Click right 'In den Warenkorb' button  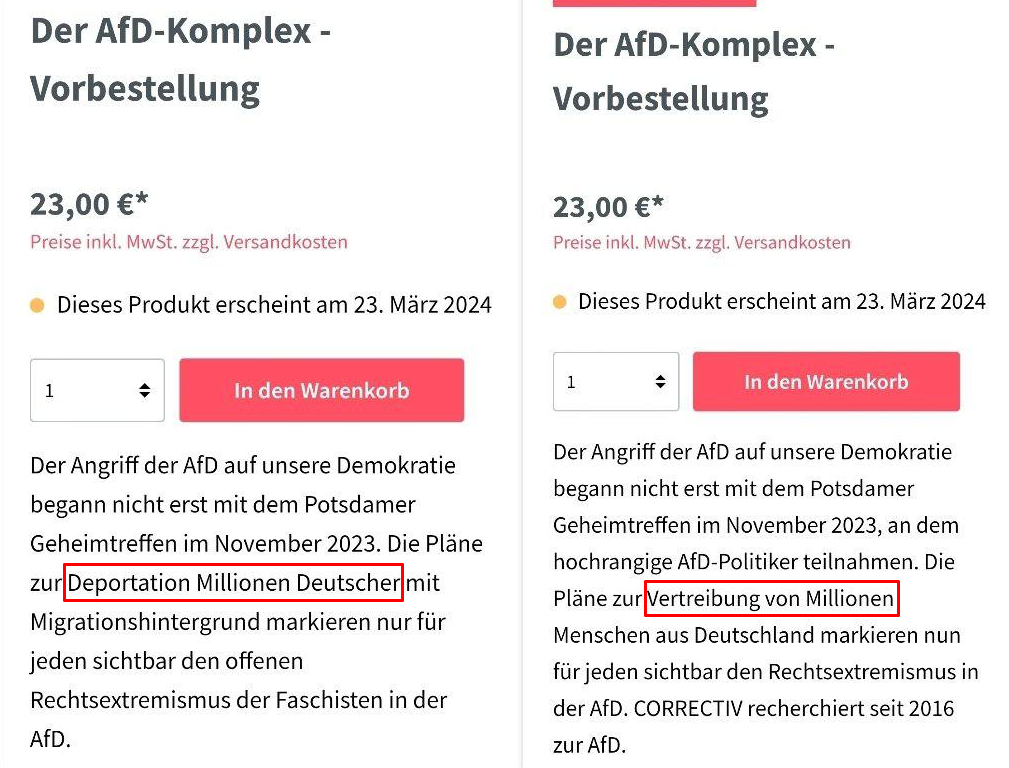826,382
